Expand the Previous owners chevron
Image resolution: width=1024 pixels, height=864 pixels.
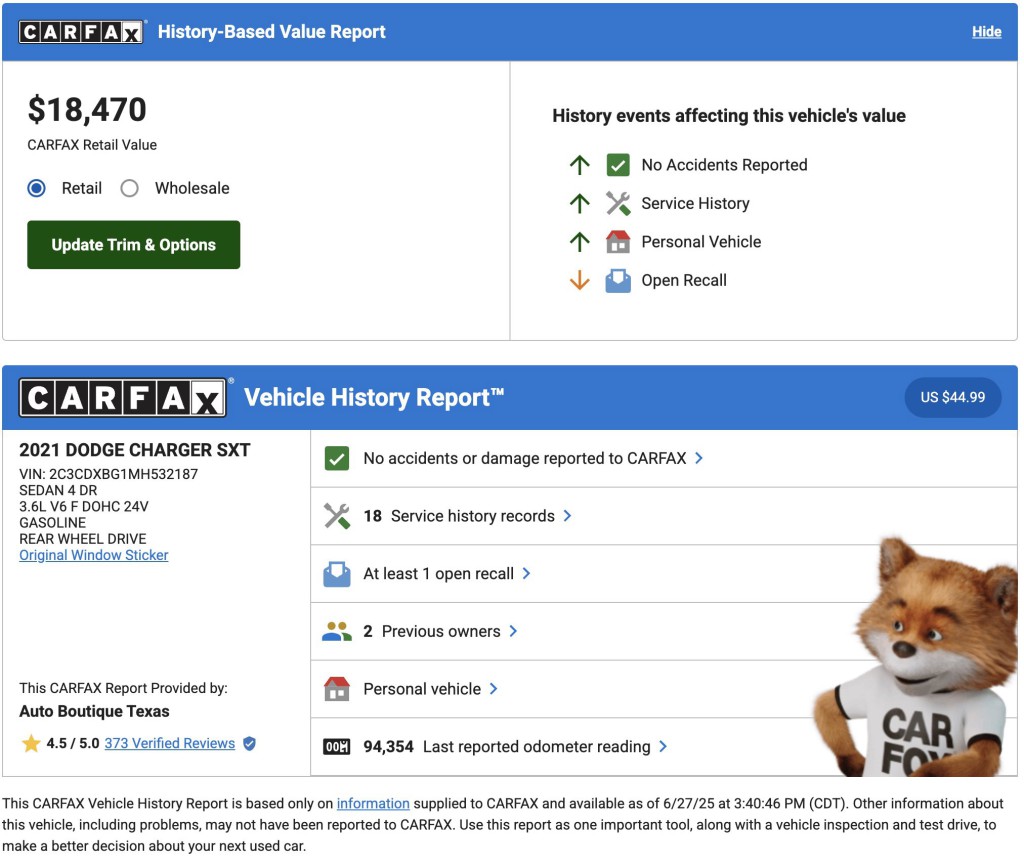coord(513,631)
